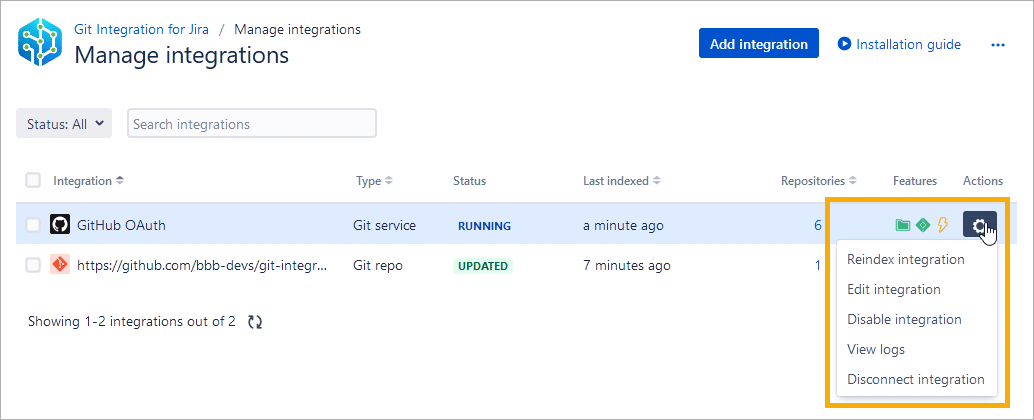Select Reindex integration from the menu
1034x420 pixels.
click(905, 259)
